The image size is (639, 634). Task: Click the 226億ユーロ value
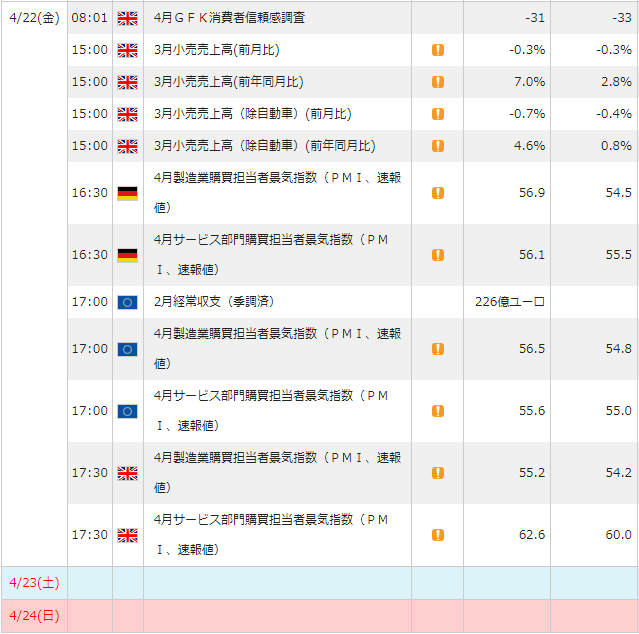(x=510, y=302)
